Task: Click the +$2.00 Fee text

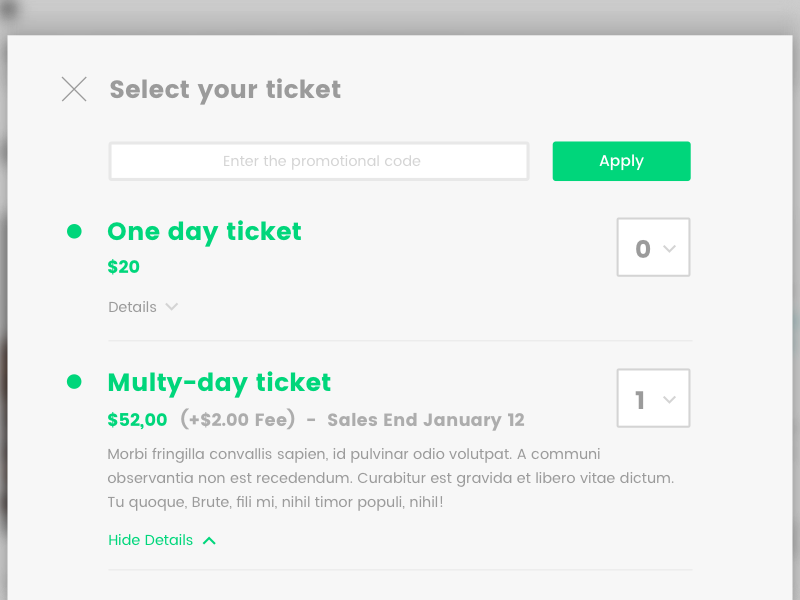Action: [x=238, y=420]
